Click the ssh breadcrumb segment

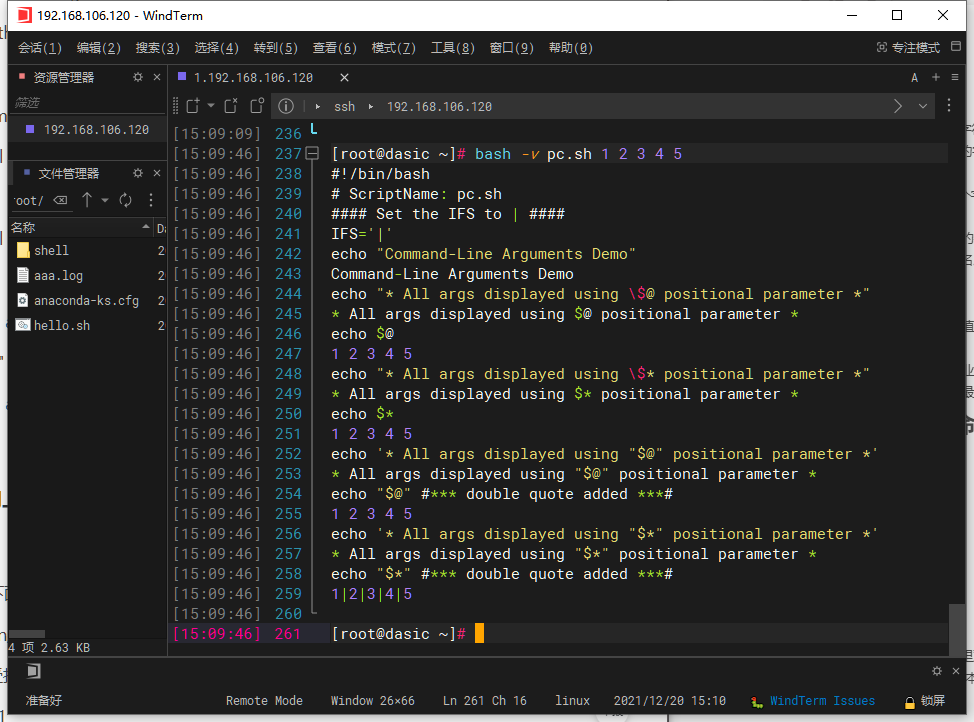(x=344, y=107)
